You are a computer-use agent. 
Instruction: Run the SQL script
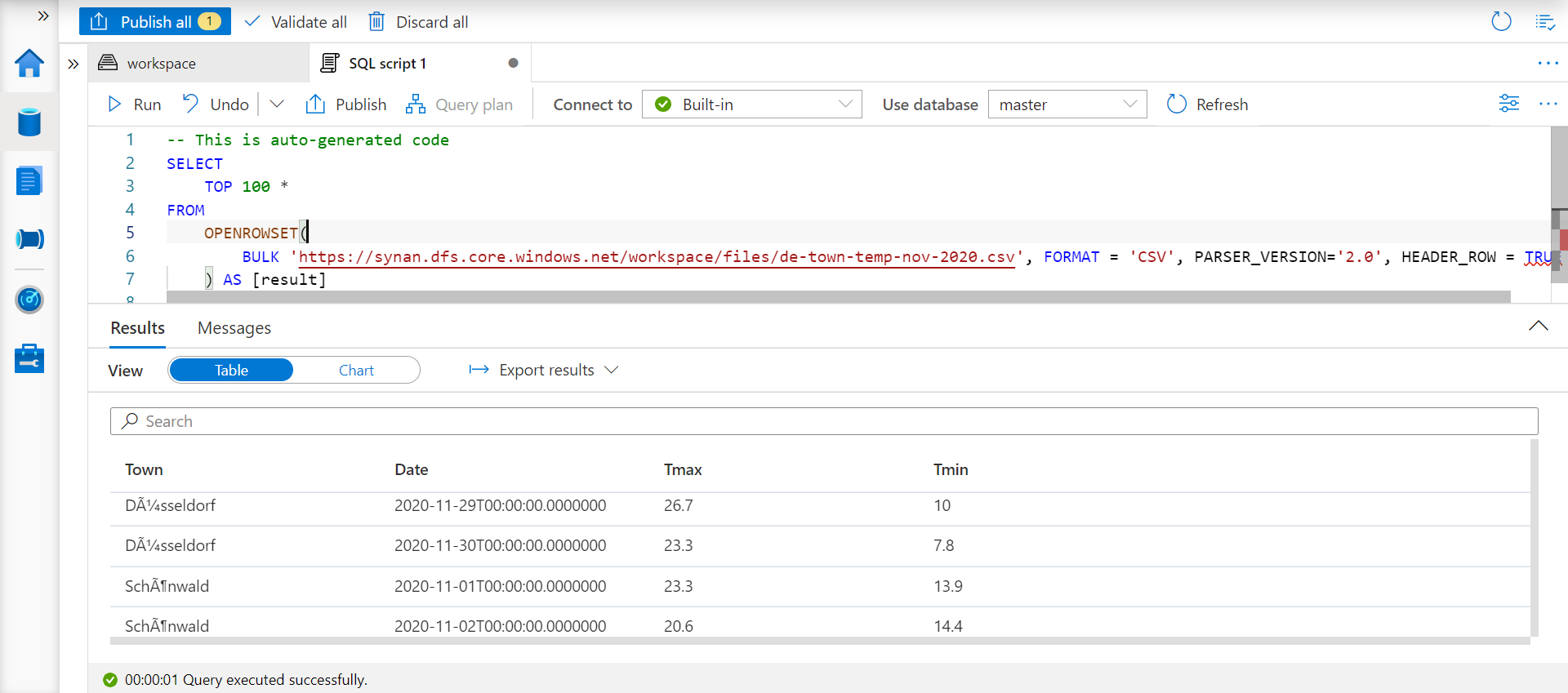click(x=135, y=104)
